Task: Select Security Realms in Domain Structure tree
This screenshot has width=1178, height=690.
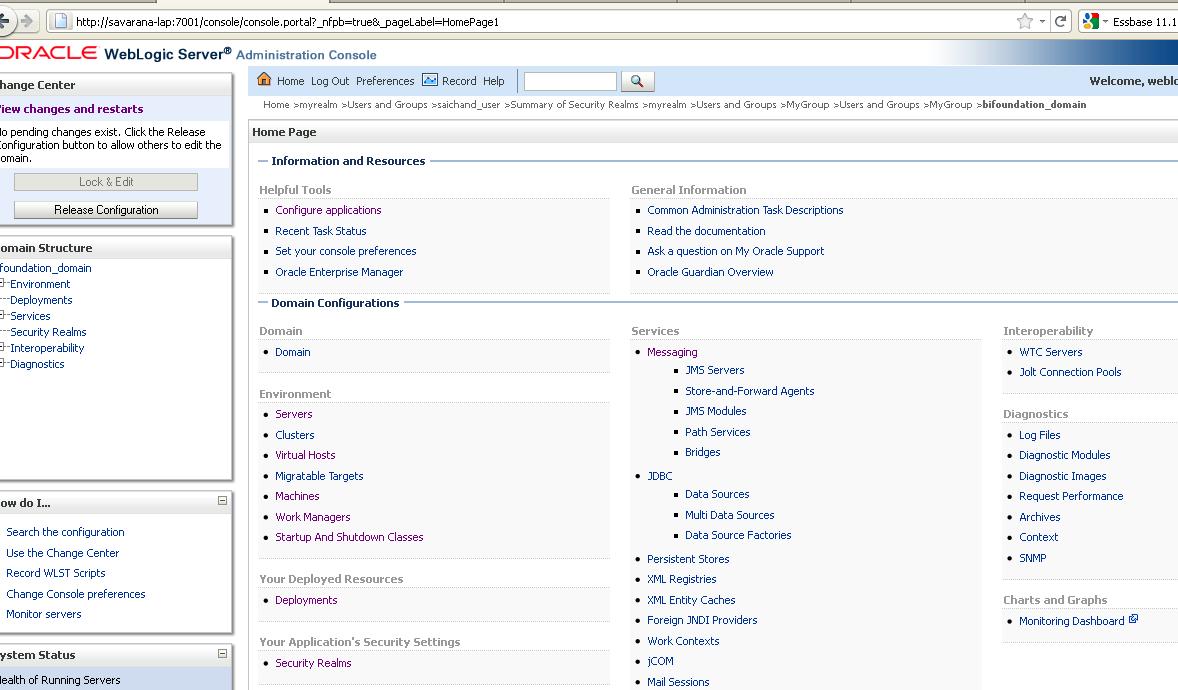Action: [48, 331]
